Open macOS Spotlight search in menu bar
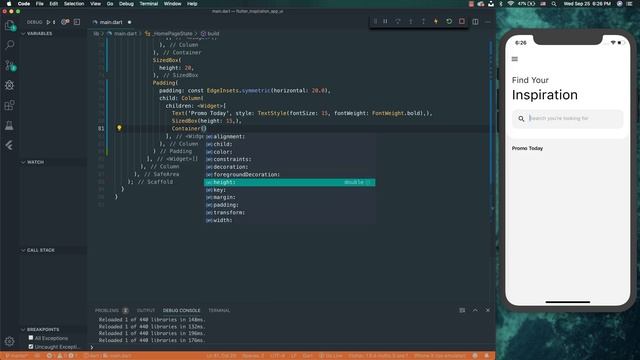This screenshot has height=360, width=640. point(554,4)
